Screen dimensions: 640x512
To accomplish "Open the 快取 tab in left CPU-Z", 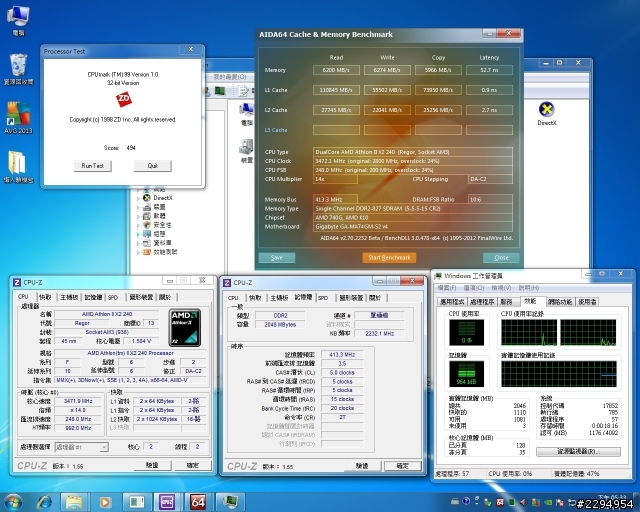I will (x=45, y=297).
